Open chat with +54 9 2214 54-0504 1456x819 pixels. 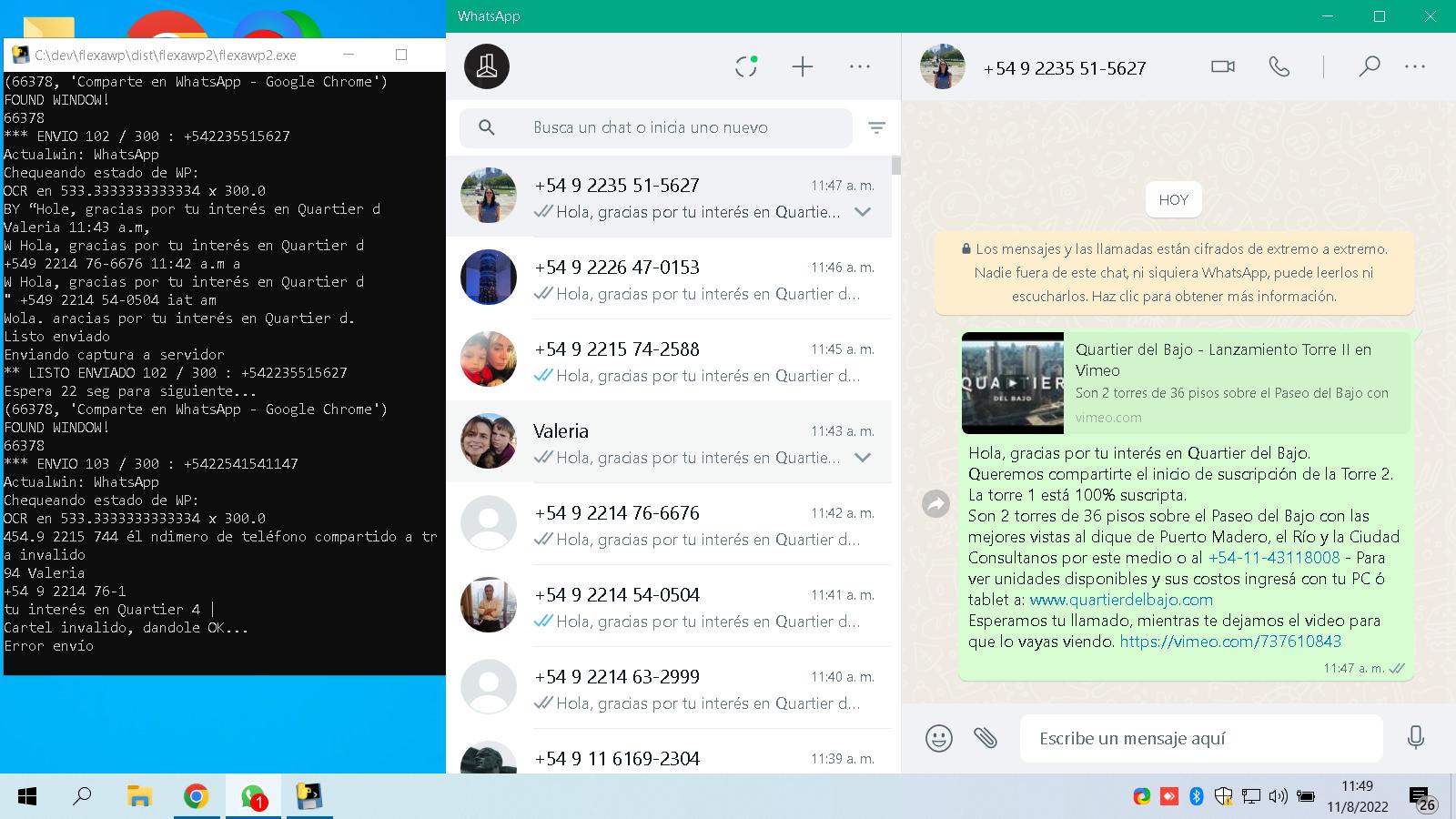[x=669, y=606]
